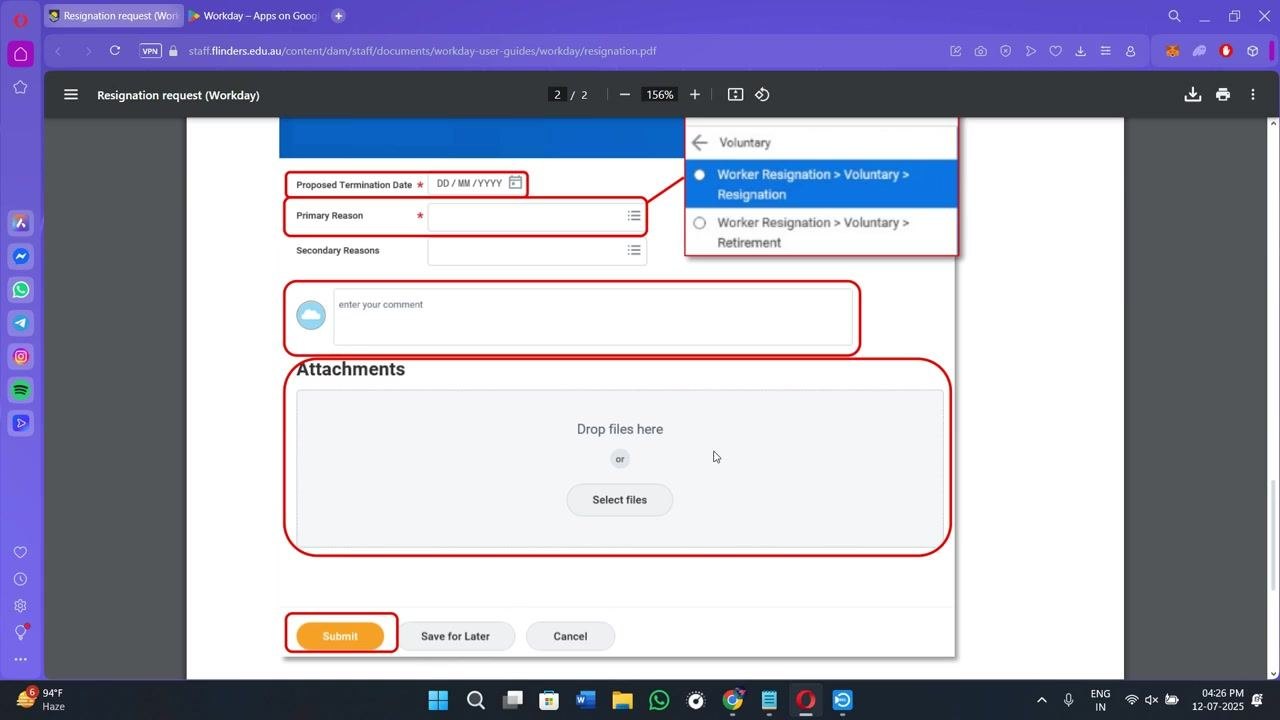Click the fit to page icon
The height and width of the screenshot is (720, 1280).
coord(735,95)
